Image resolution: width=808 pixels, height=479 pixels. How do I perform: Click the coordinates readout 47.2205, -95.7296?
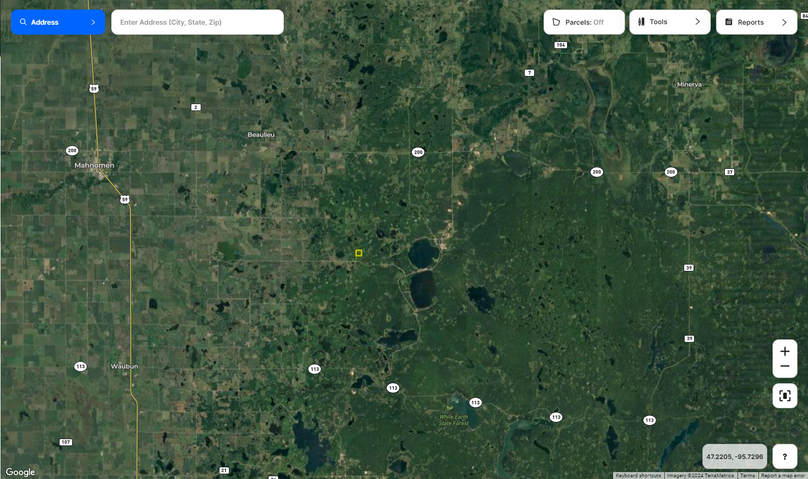coord(734,456)
